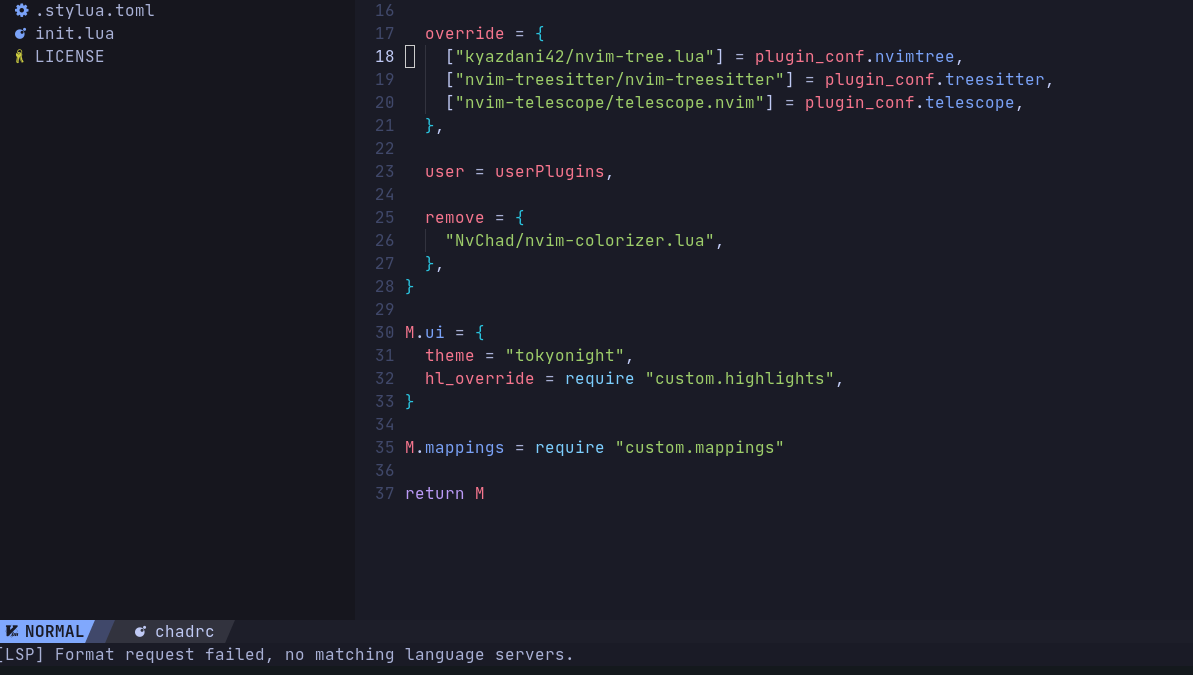Viewport: 1193px width, 675px height.
Task: Click the theme key on line 31
Action: (450, 355)
